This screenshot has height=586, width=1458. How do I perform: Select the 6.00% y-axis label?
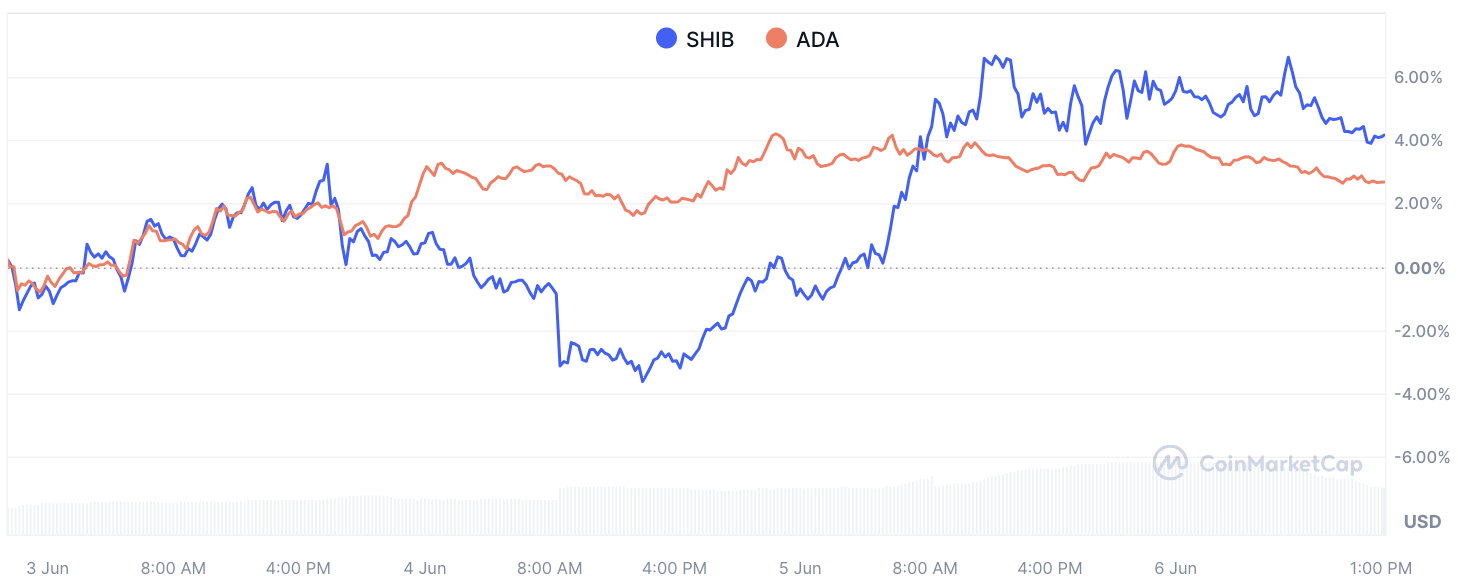point(1418,78)
